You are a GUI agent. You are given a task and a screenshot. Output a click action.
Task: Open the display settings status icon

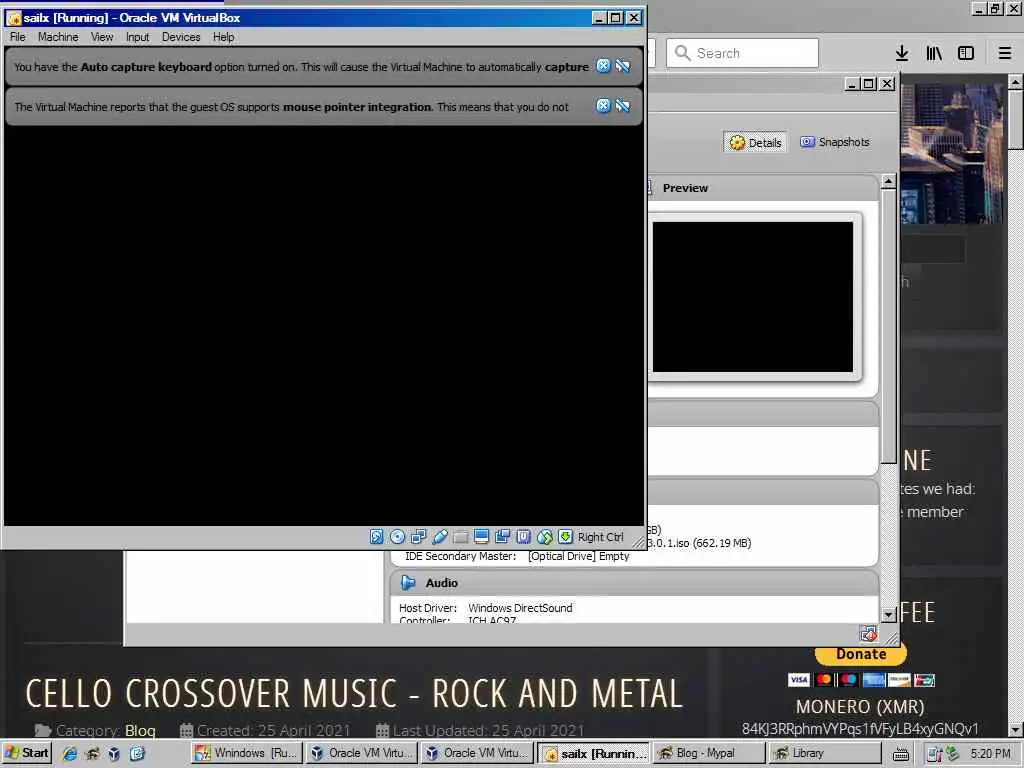[481, 537]
